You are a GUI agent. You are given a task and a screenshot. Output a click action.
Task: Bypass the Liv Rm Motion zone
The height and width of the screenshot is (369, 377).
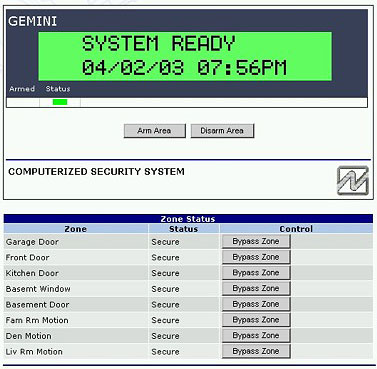click(x=256, y=351)
